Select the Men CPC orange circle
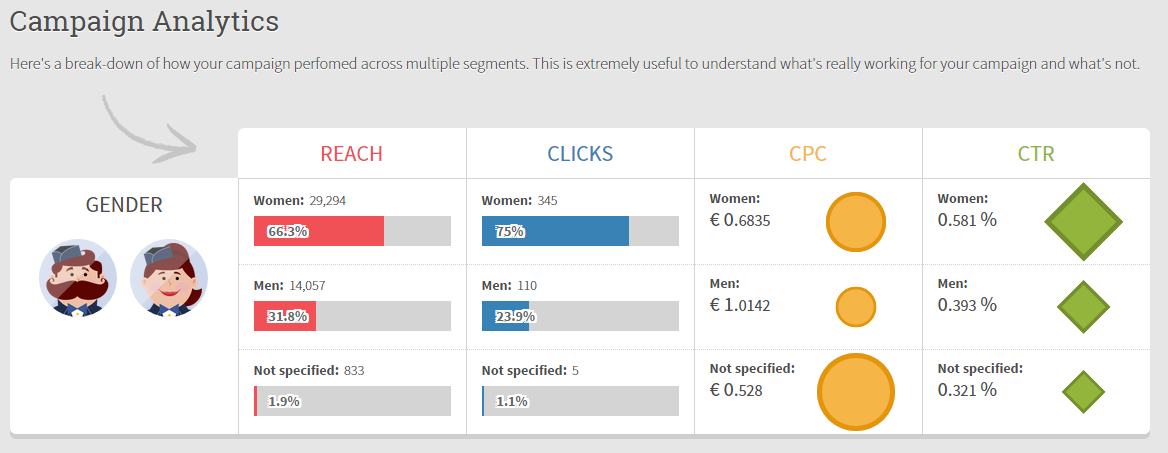 pos(856,307)
